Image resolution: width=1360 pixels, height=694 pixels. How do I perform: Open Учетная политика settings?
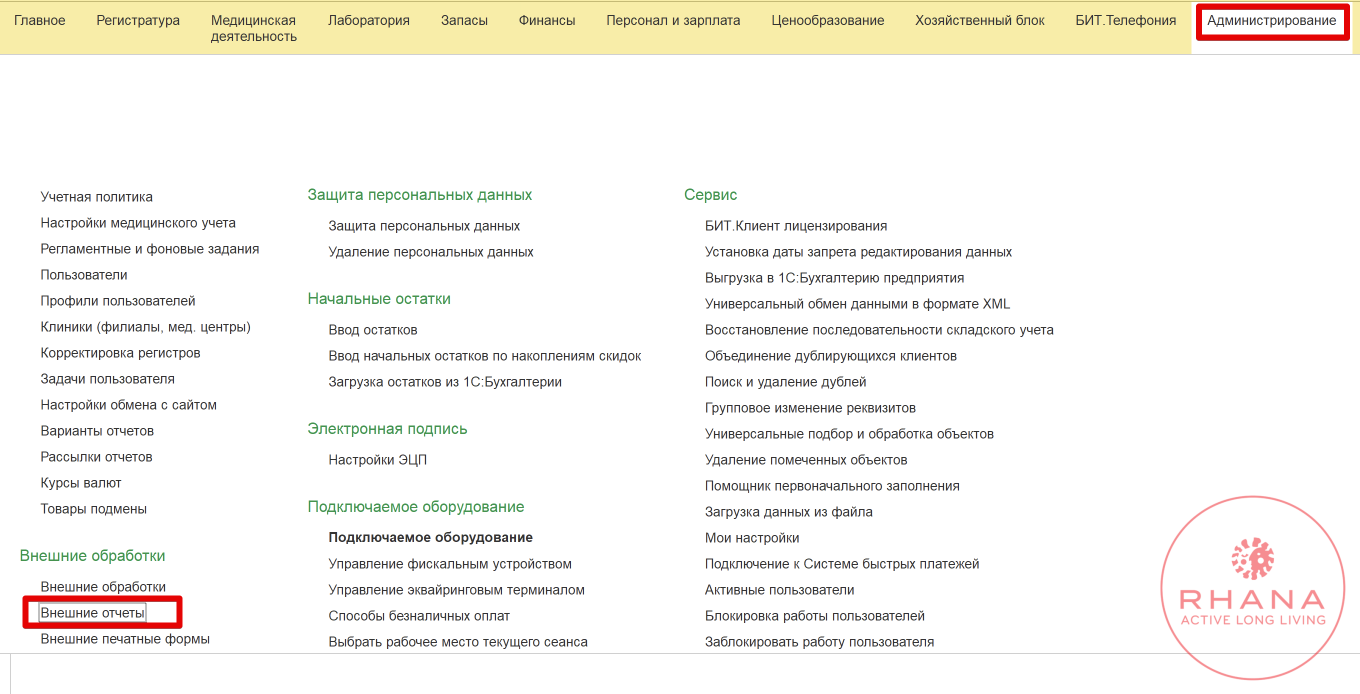click(x=97, y=197)
